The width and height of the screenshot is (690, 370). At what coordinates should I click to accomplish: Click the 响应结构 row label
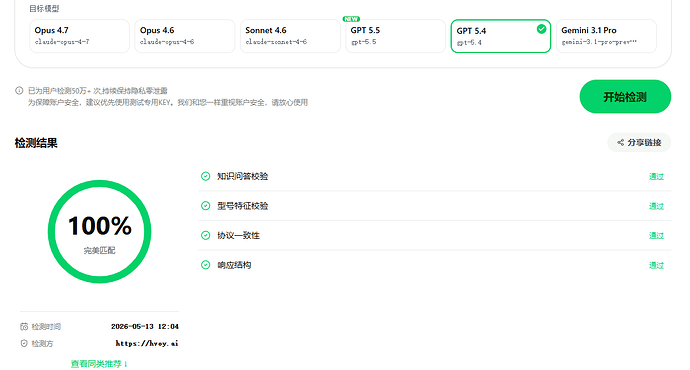[234, 265]
